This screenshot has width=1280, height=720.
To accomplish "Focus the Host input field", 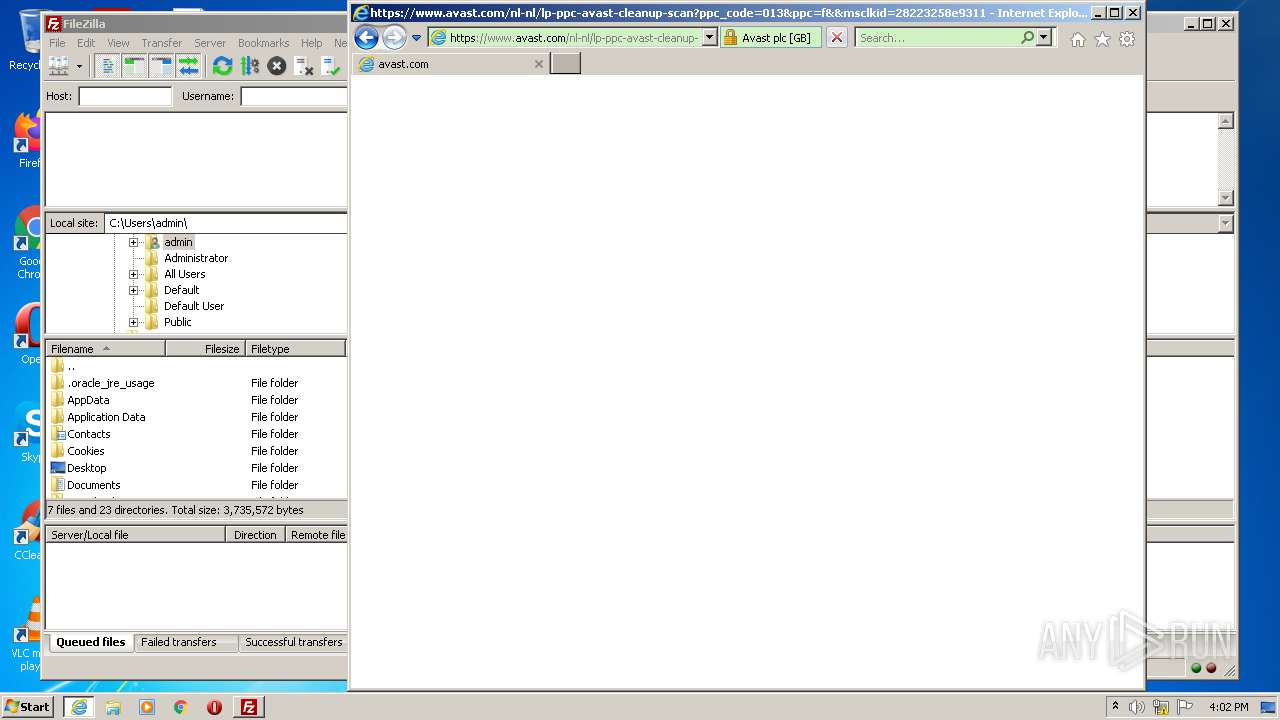I will pyautogui.click(x=125, y=96).
